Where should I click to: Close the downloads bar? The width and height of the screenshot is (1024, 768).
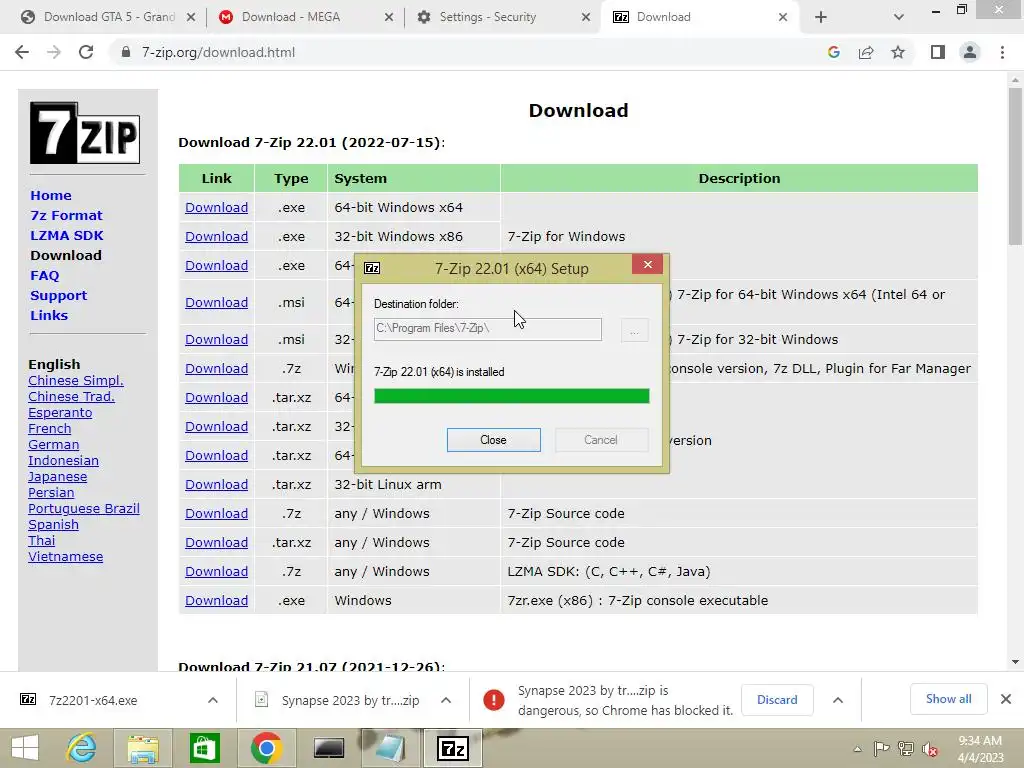click(1006, 699)
